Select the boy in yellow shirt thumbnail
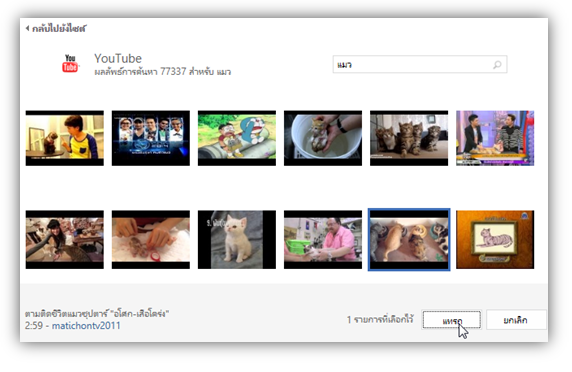This screenshot has height=372, width=572. pyautogui.click(x=65, y=138)
